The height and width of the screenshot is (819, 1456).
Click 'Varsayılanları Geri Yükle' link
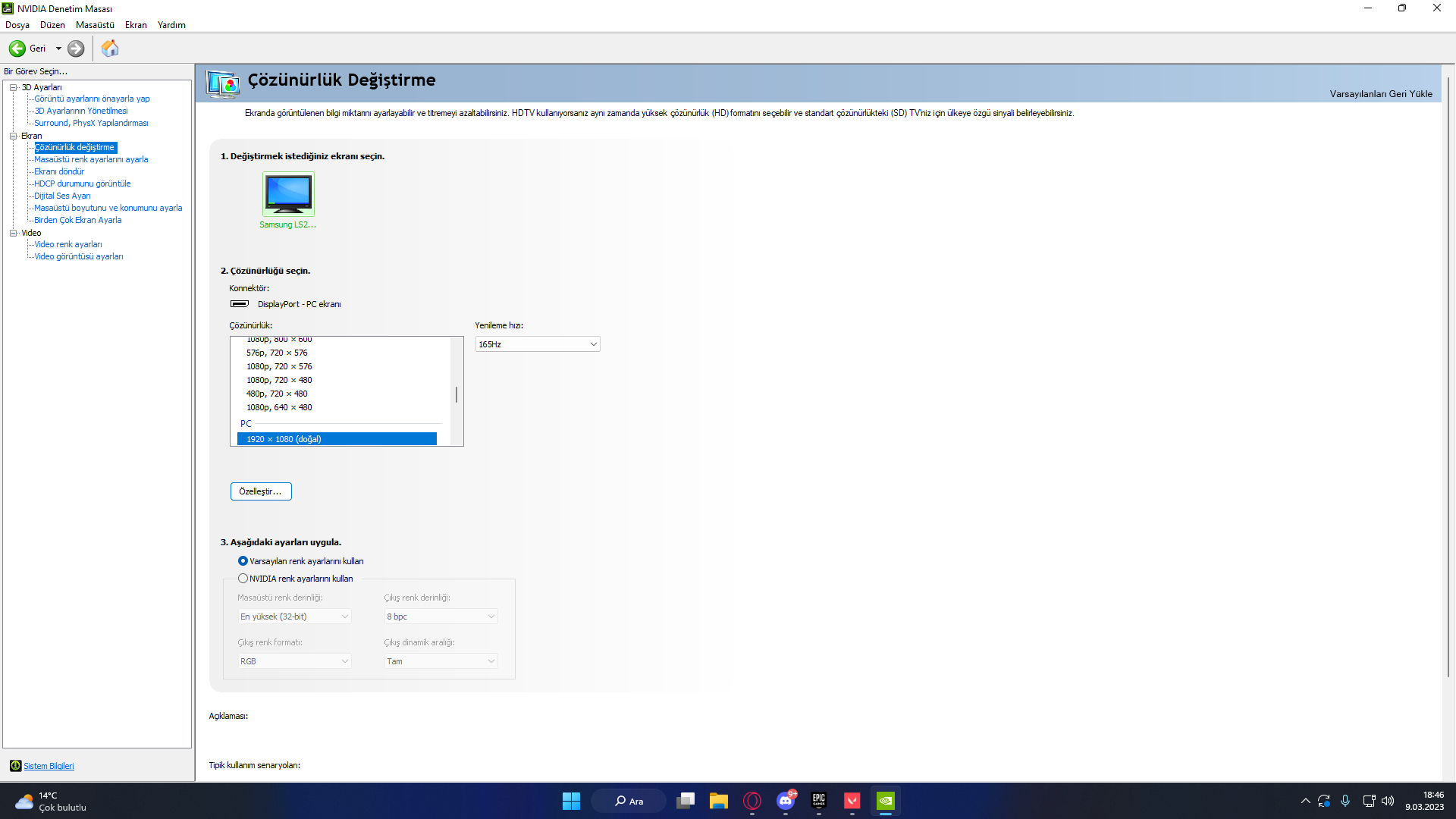tap(1380, 94)
